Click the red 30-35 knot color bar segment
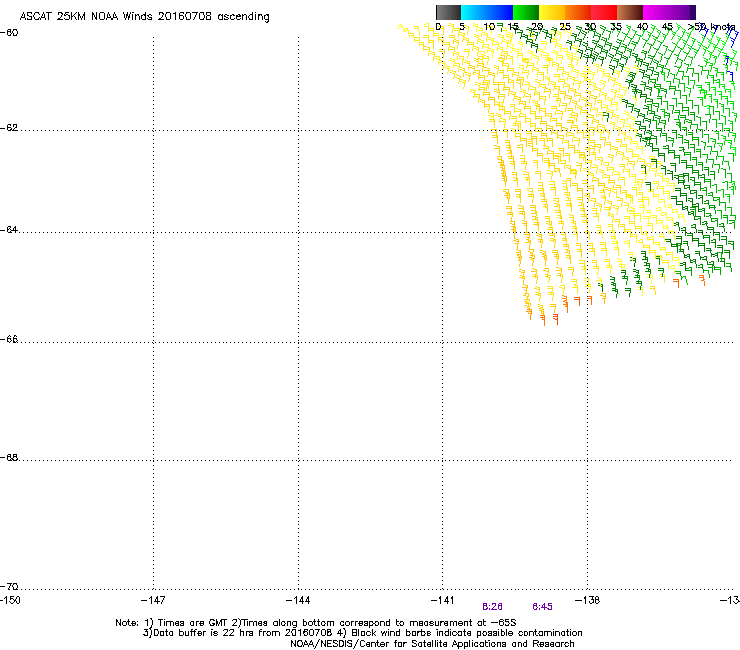740x650 pixels. [x=604, y=12]
